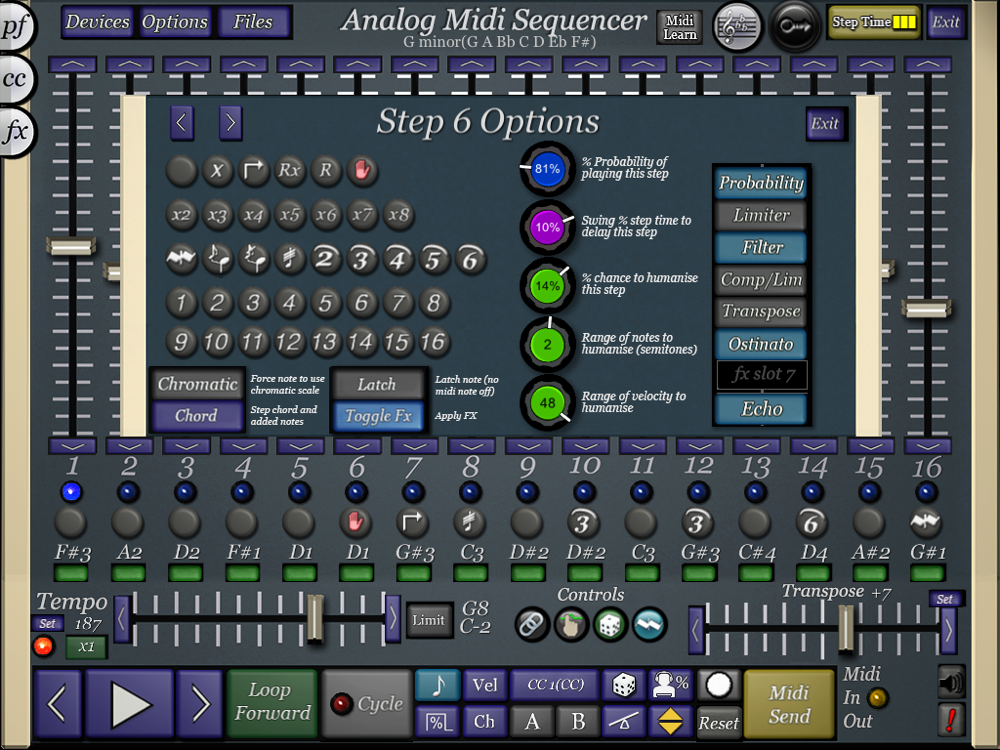Screen dimensions: 1000x750
Task: Toggle the Filter effect on
Action: click(761, 248)
